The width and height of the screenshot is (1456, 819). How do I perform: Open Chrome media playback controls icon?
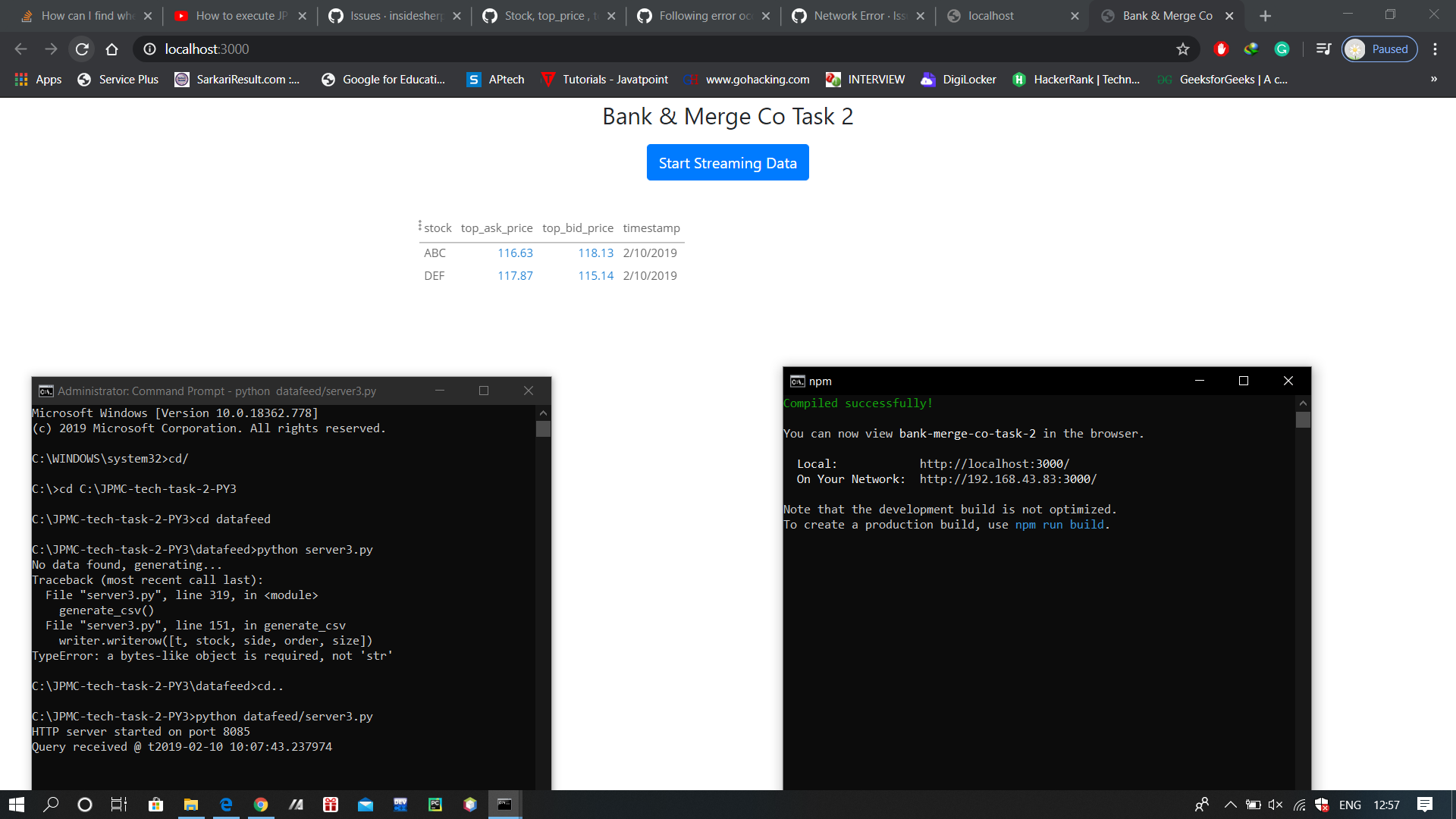click(x=1324, y=48)
